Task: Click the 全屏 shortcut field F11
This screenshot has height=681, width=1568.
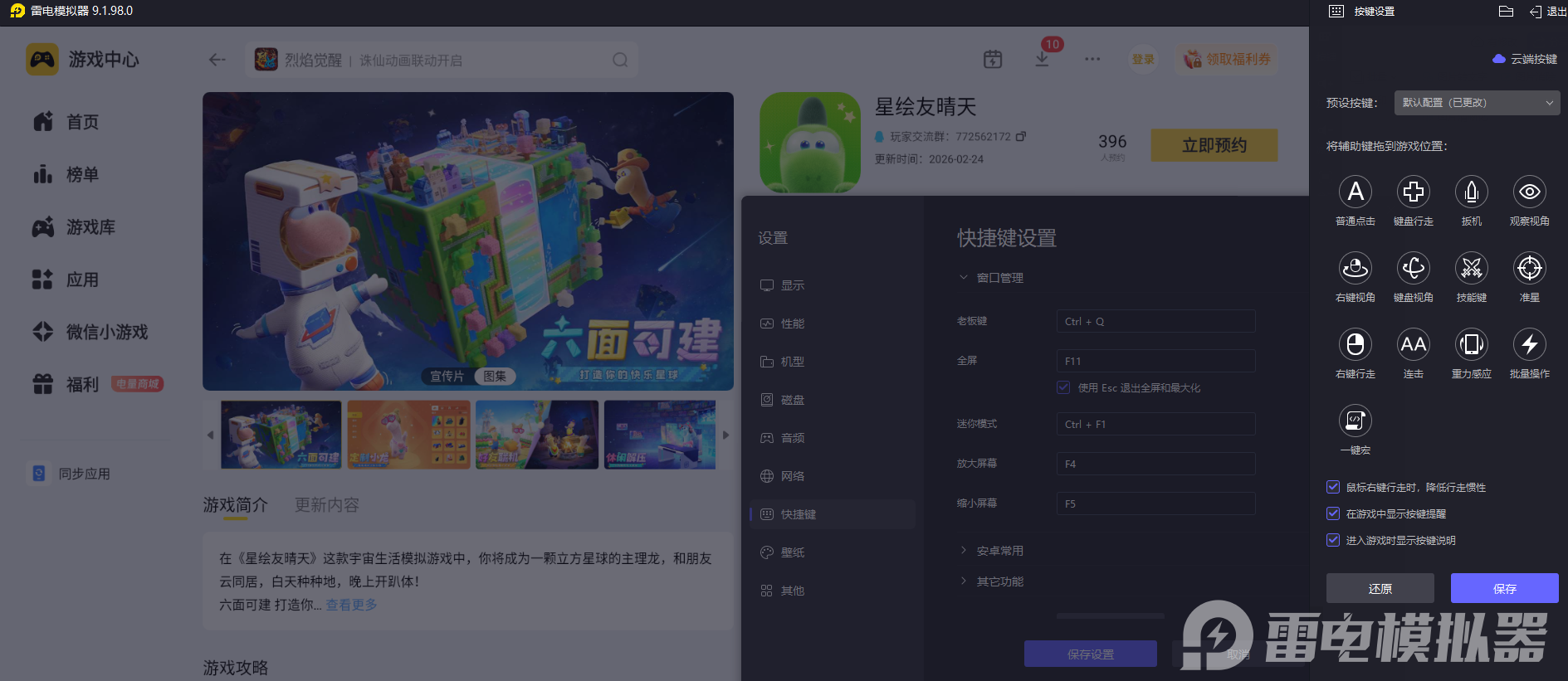Action: (x=1155, y=361)
